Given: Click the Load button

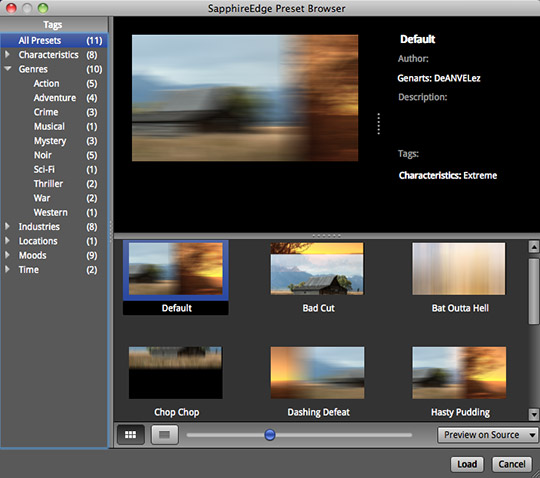Looking at the screenshot, I should (x=467, y=464).
